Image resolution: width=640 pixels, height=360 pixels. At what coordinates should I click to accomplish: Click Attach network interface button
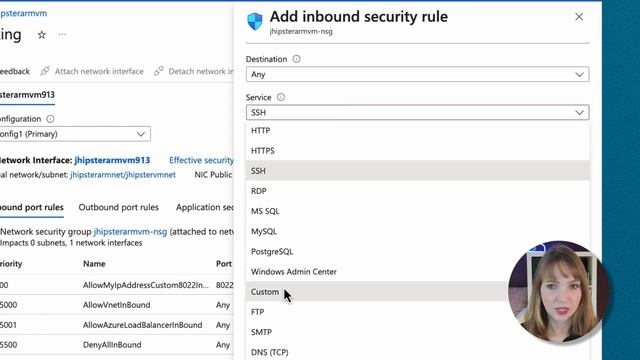[92, 71]
